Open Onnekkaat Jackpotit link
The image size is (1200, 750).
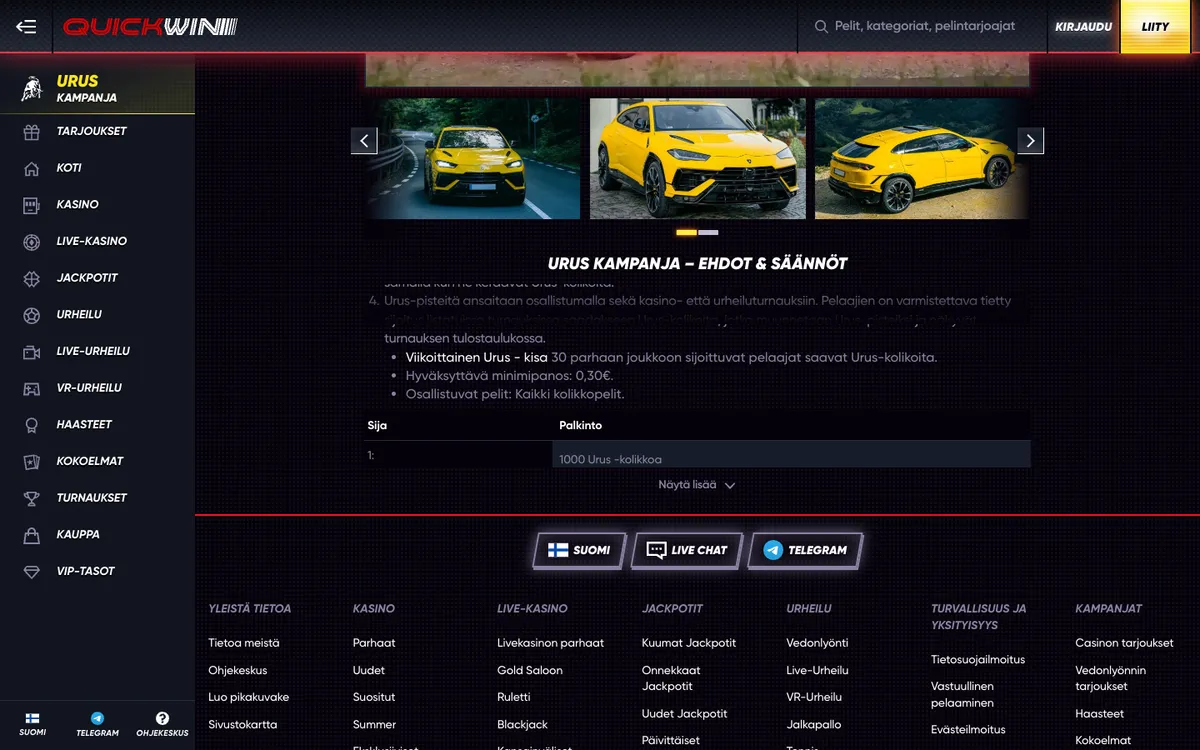(671, 678)
